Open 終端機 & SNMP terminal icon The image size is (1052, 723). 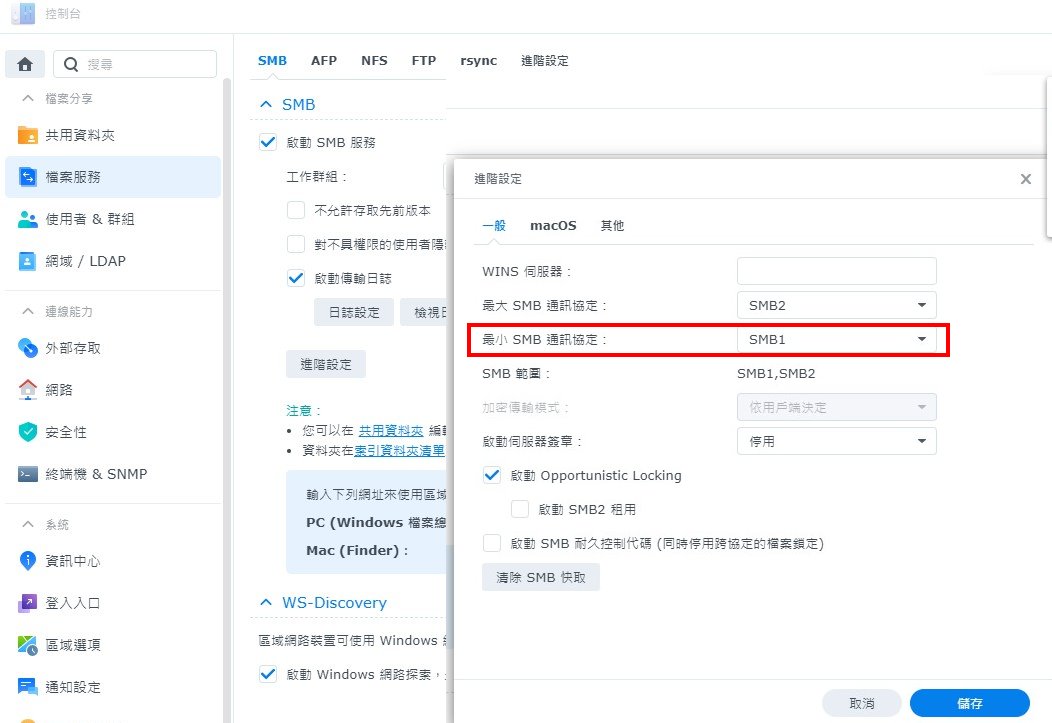click(28, 474)
